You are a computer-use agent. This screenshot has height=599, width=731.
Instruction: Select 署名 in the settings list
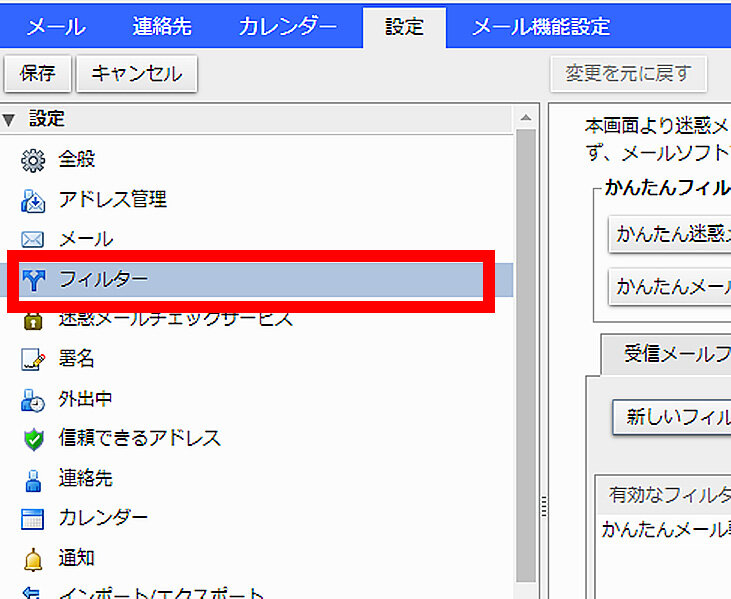coord(76,359)
